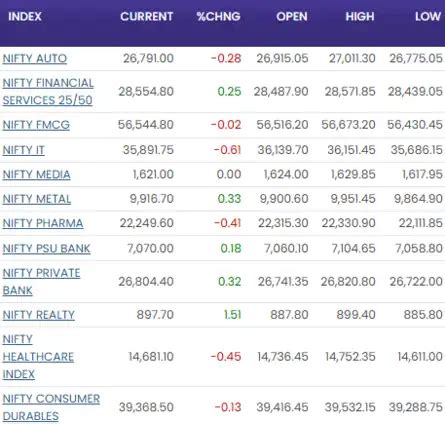Click the INDEX column header
Viewport: 445px width, 424px height.
click(x=25, y=16)
